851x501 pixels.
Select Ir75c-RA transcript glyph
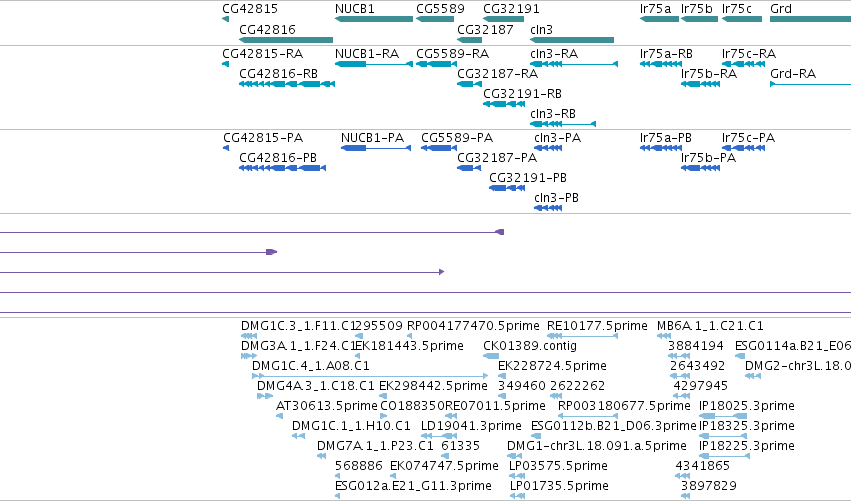click(744, 64)
